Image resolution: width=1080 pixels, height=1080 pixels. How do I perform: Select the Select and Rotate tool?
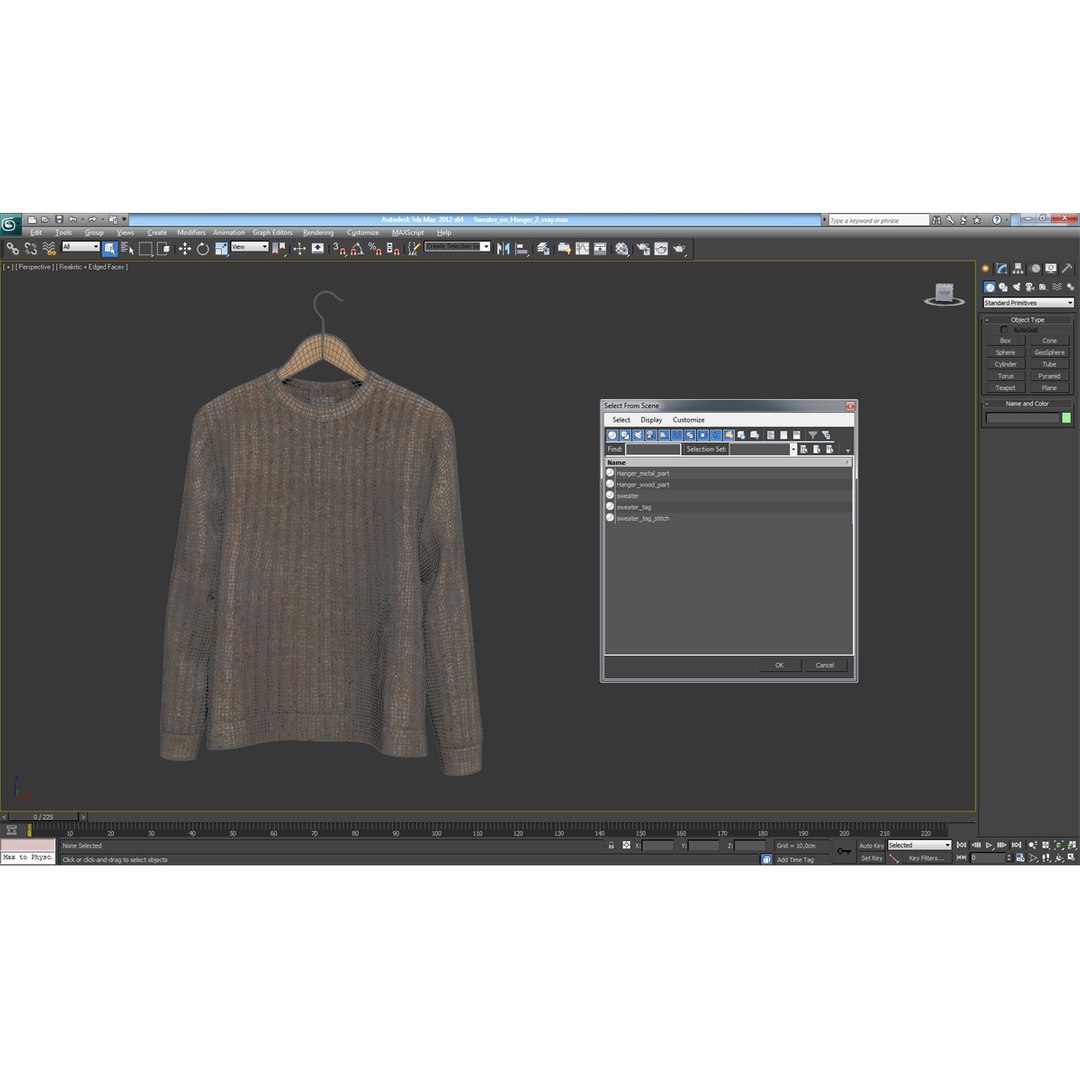202,249
